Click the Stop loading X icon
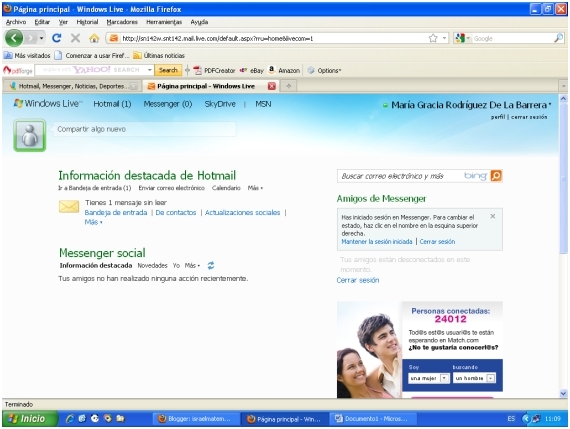This screenshot has height=429, width=570. [75, 38]
